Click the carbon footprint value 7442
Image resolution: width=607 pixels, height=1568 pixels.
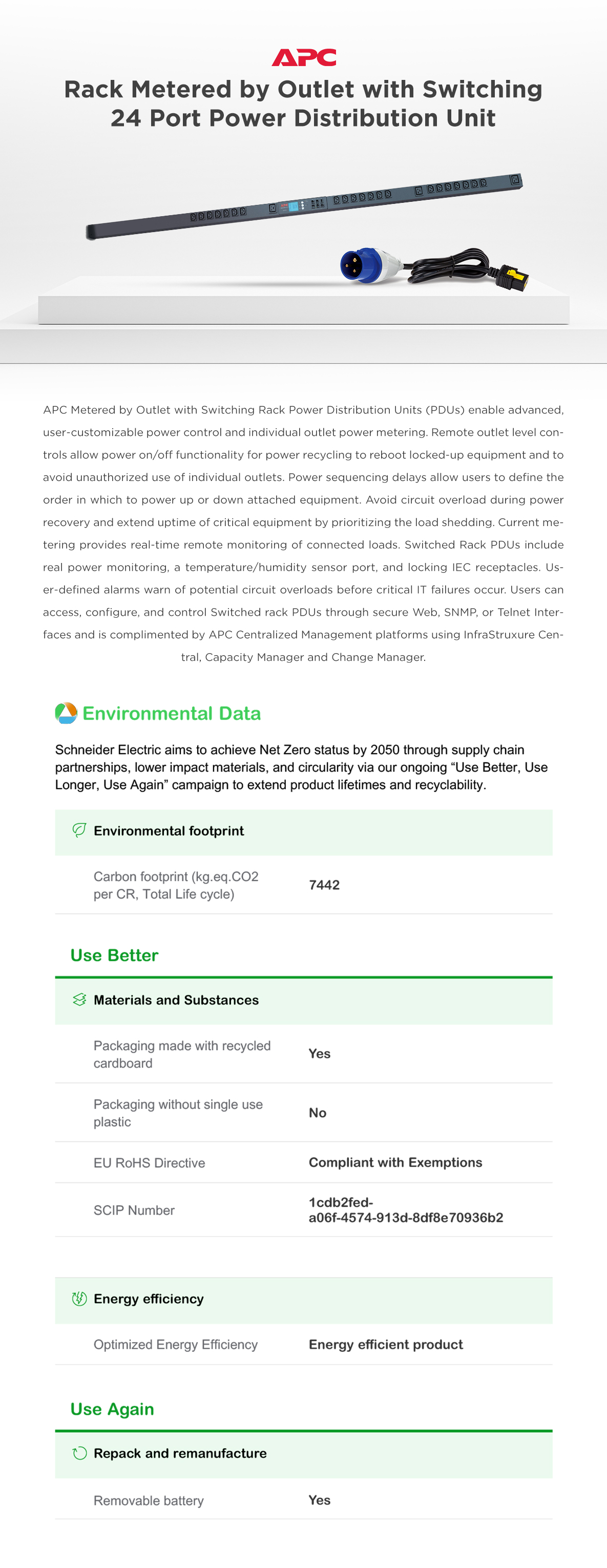coord(324,885)
